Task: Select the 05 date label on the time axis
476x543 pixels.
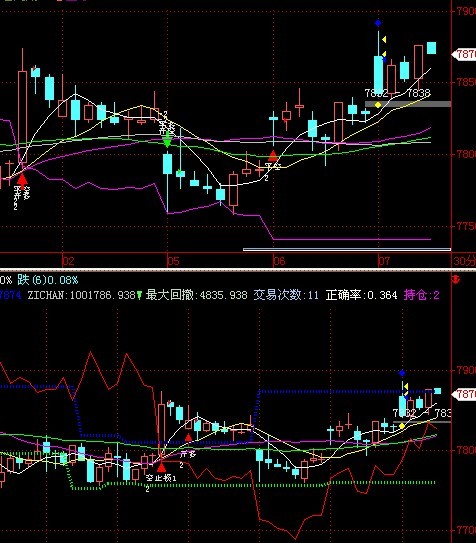Action: point(173,261)
